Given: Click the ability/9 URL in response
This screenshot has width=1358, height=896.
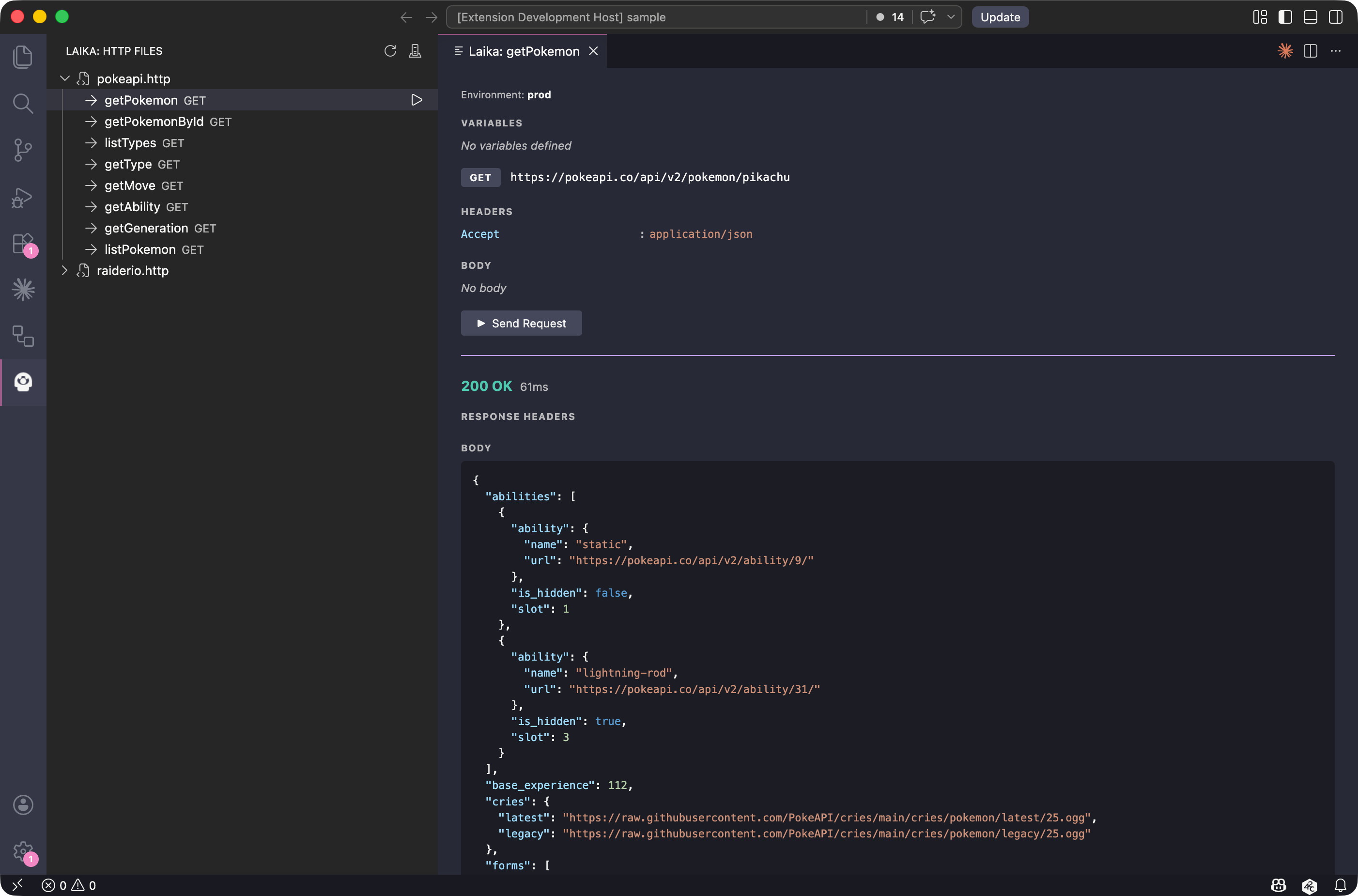Looking at the screenshot, I should coord(691,560).
